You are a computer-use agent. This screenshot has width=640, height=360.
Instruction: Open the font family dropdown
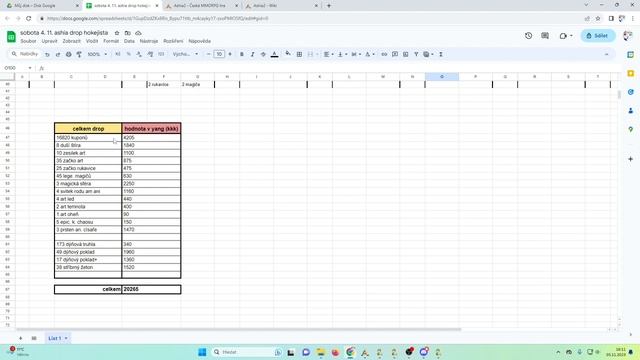tap(185, 54)
